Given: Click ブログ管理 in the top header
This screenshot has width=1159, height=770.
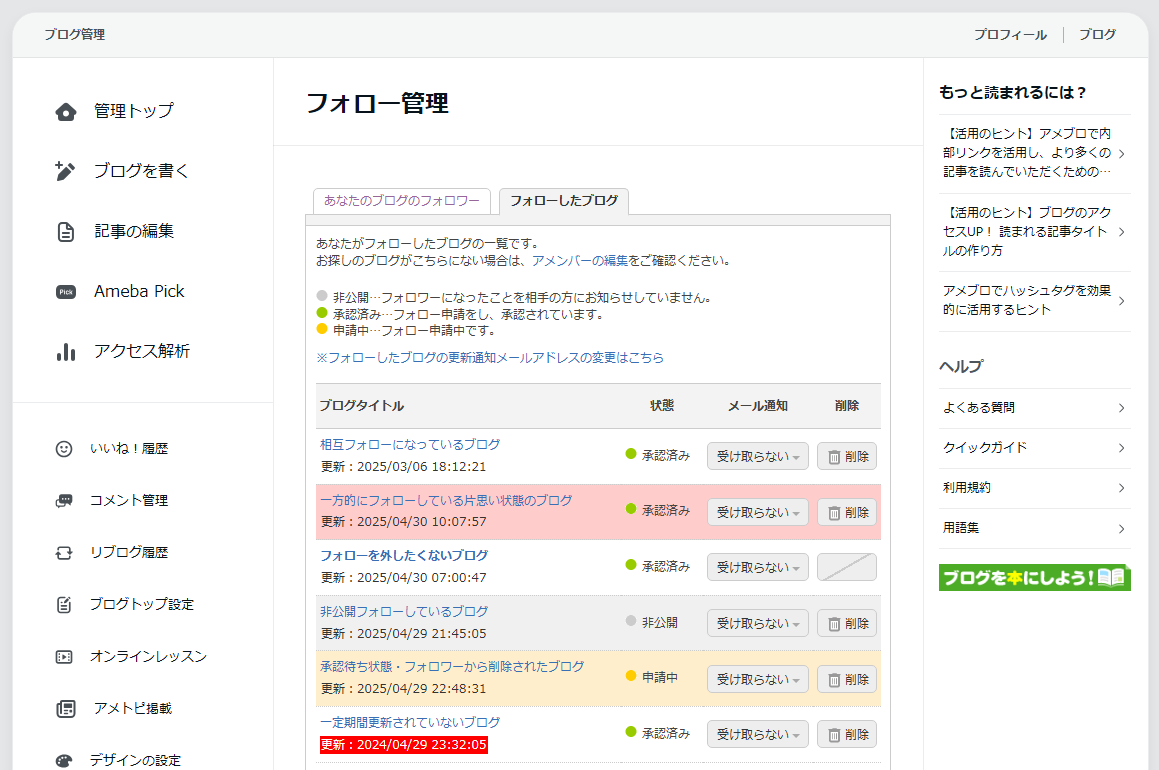Looking at the screenshot, I should click(75, 35).
